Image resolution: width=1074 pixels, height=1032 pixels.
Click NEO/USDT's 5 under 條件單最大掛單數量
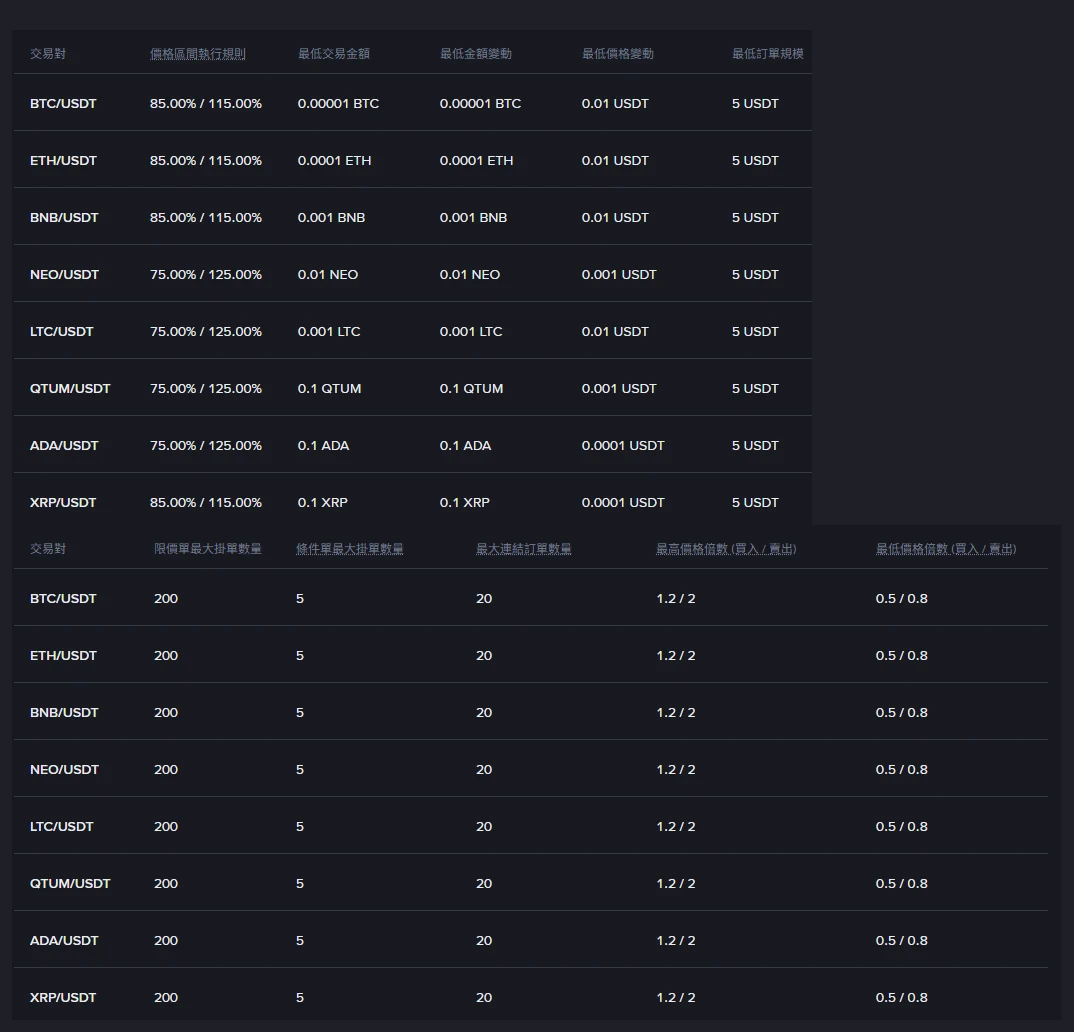[300, 769]
